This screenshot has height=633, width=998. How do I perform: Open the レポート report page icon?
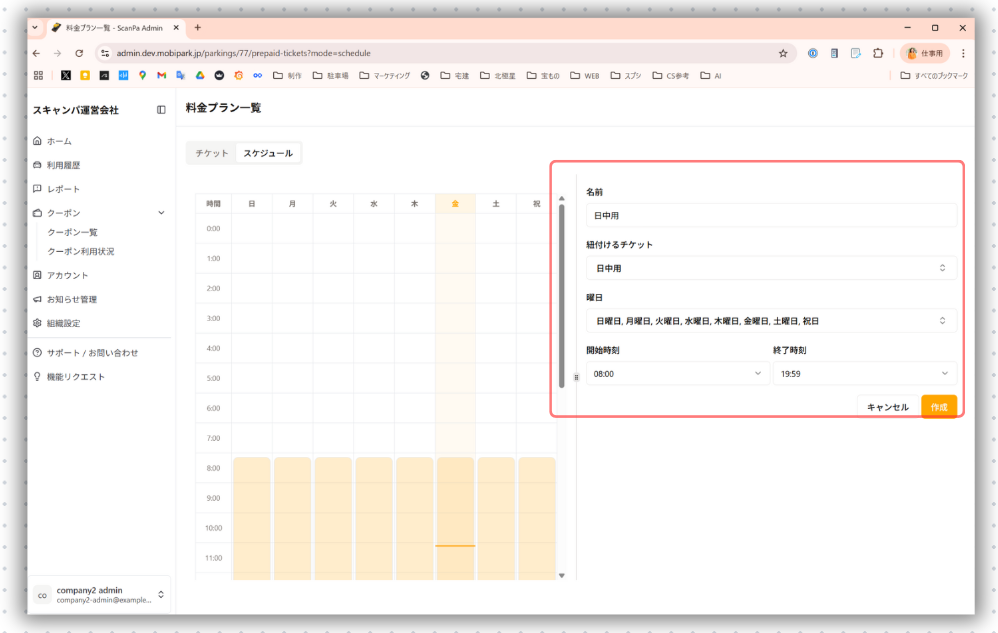pos(38,189)
